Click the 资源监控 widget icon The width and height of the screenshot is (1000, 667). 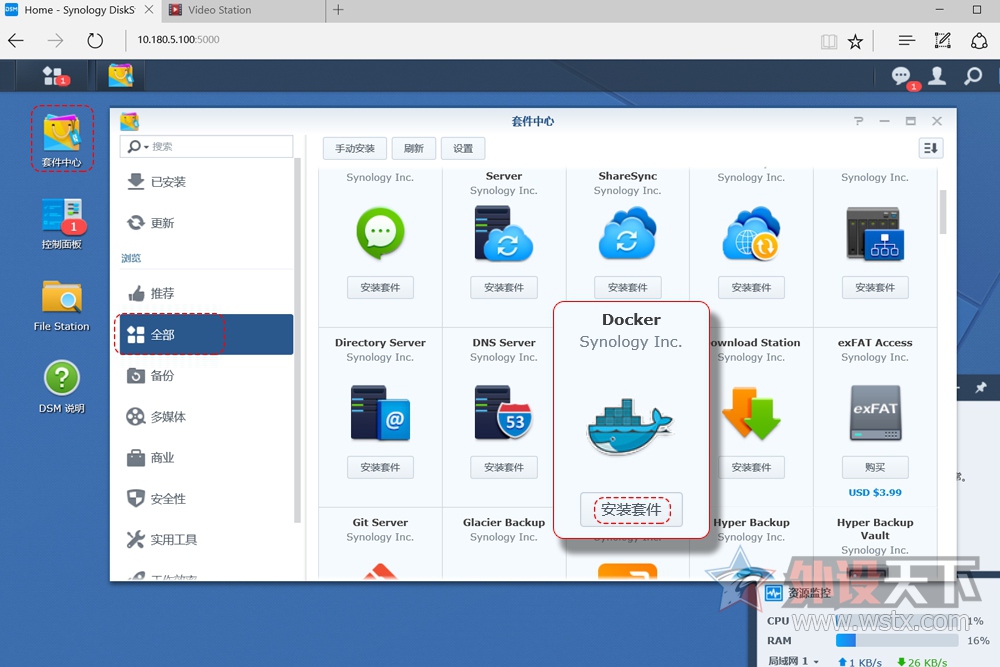pyautogui.click(x=774, y=593)
